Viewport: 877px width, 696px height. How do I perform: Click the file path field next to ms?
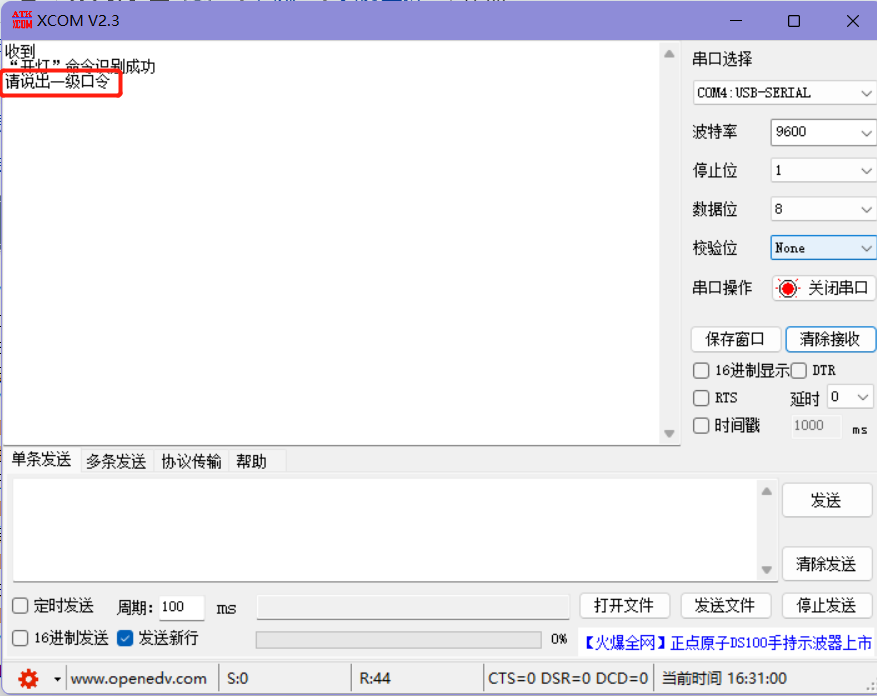tap(413, 607)
